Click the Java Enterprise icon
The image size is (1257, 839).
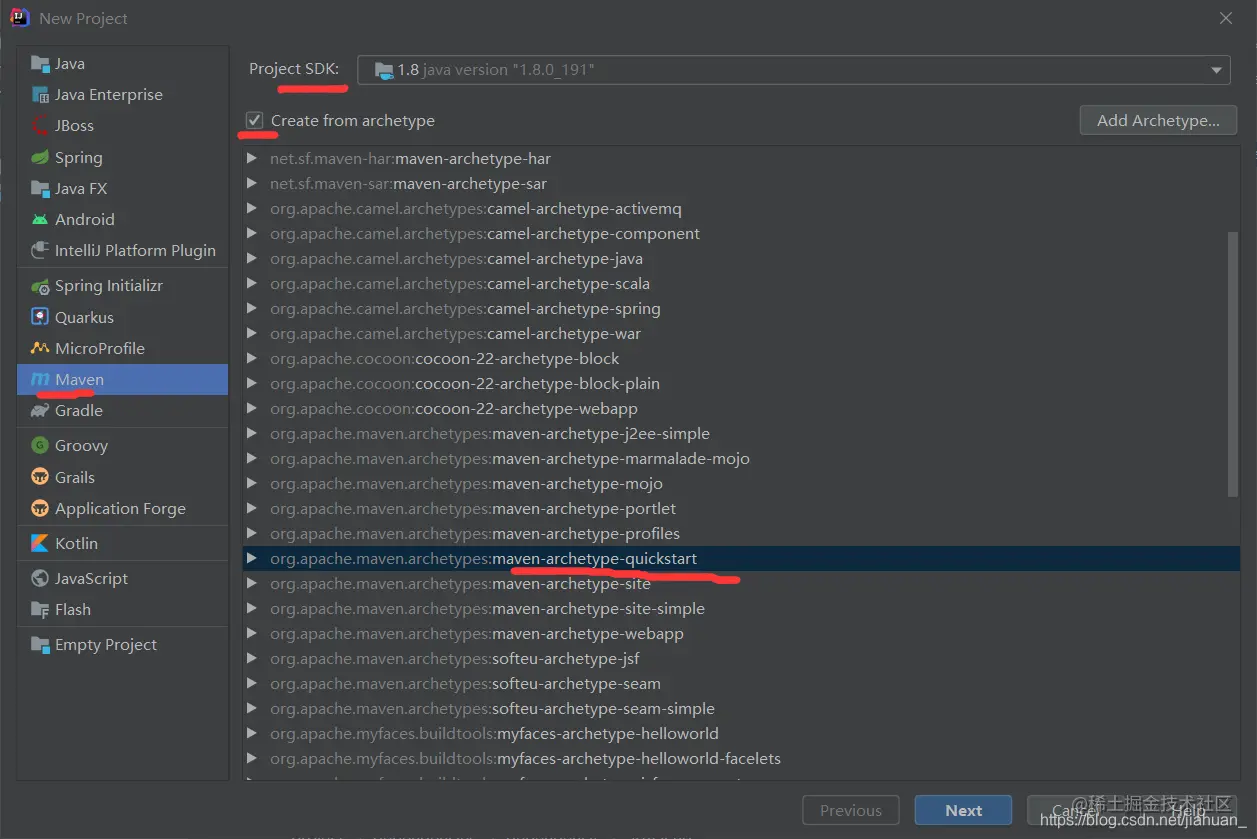tap(40, 95)
